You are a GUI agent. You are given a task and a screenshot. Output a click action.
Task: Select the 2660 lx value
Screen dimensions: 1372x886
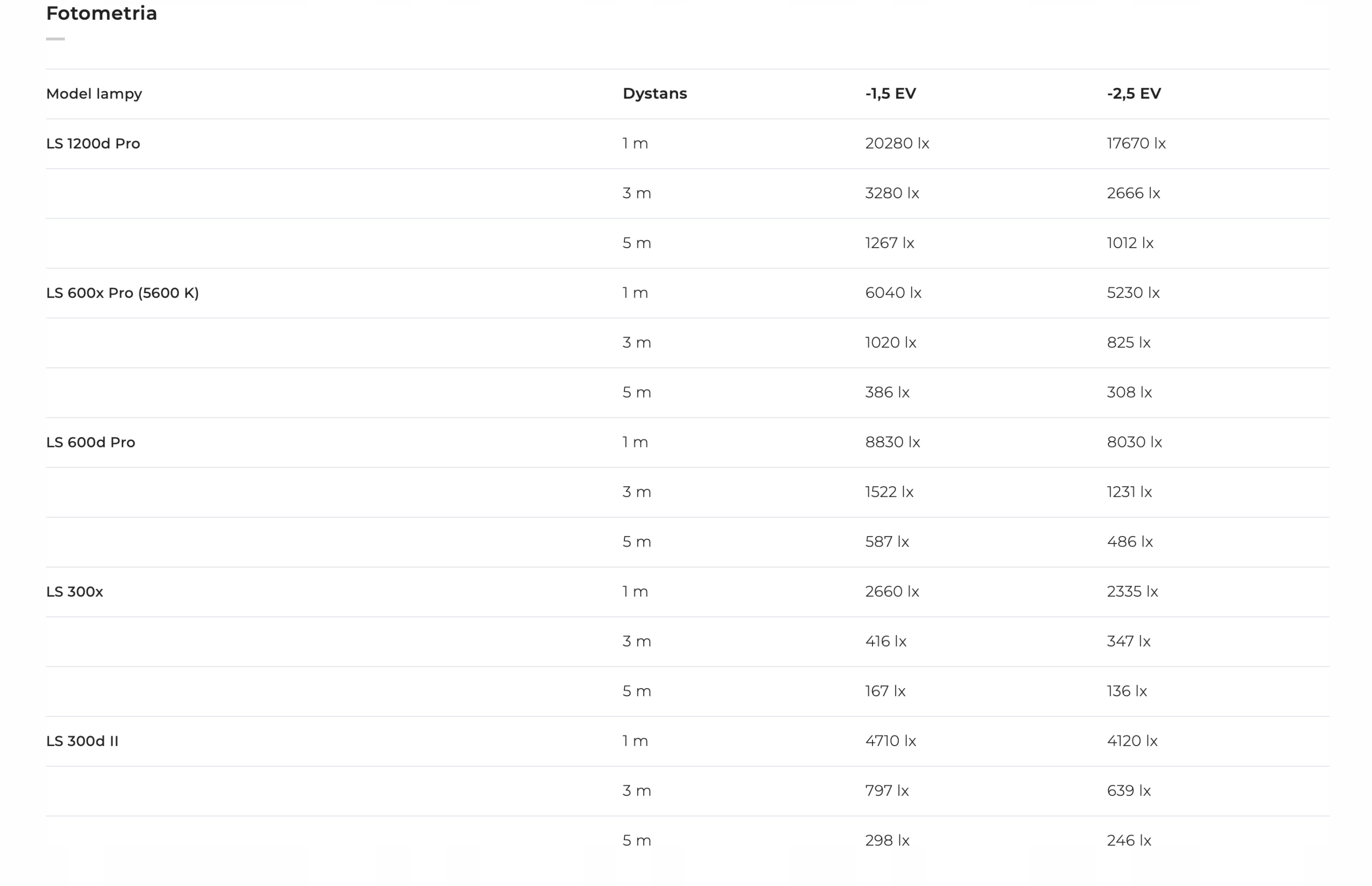point(892,592)
